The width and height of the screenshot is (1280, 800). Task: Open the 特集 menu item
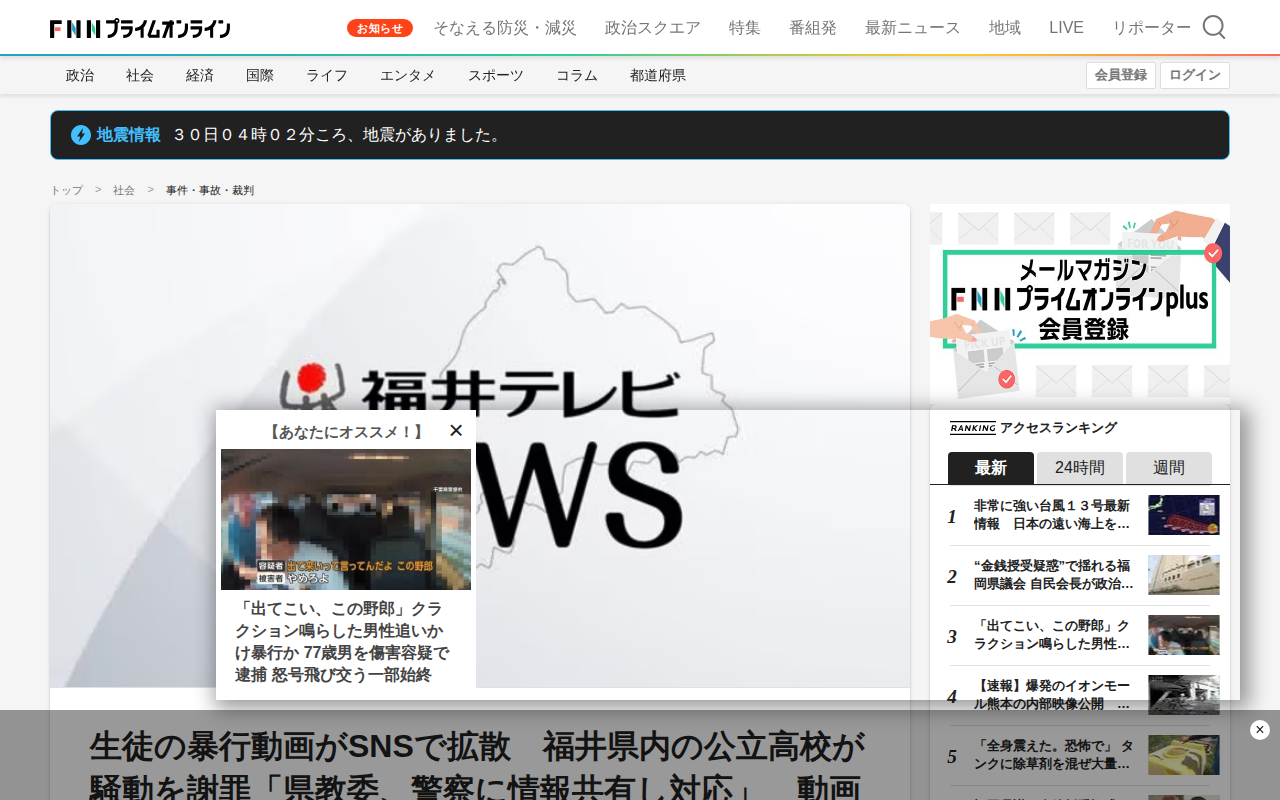[745, 28]
